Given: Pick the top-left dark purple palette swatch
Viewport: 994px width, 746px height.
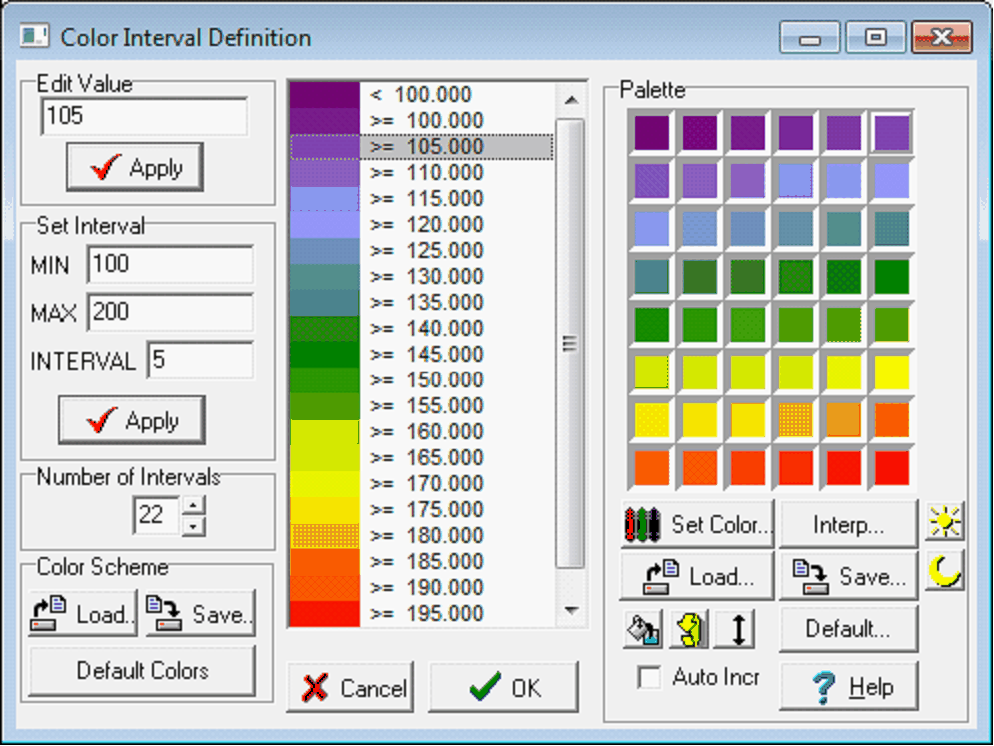Looking at the screenshot, I should pos(651,132).
